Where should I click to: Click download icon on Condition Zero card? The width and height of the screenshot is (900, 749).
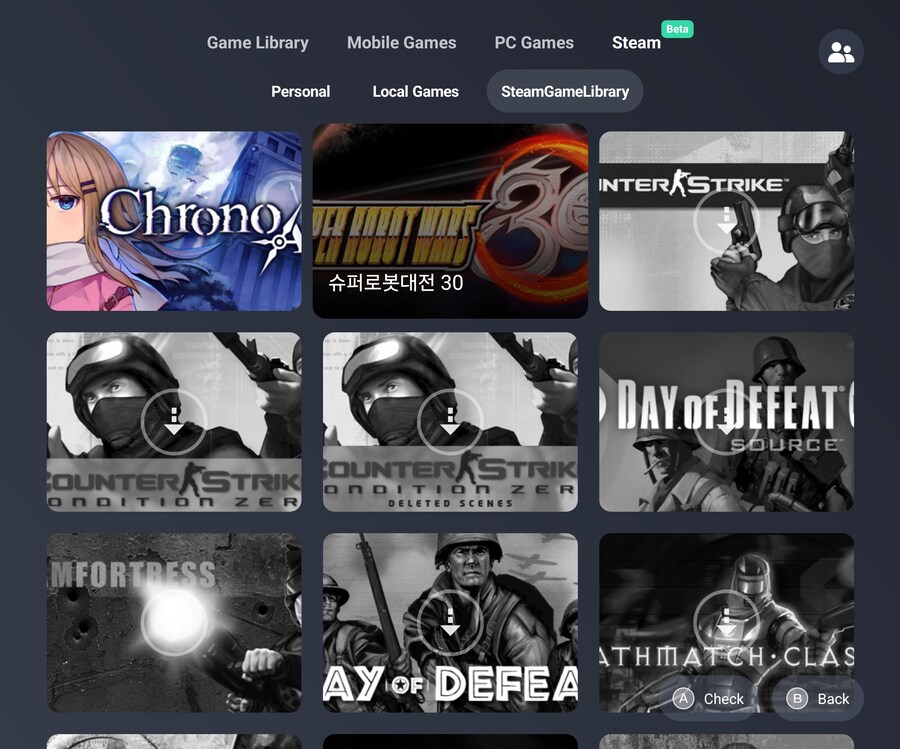point(174,422)
